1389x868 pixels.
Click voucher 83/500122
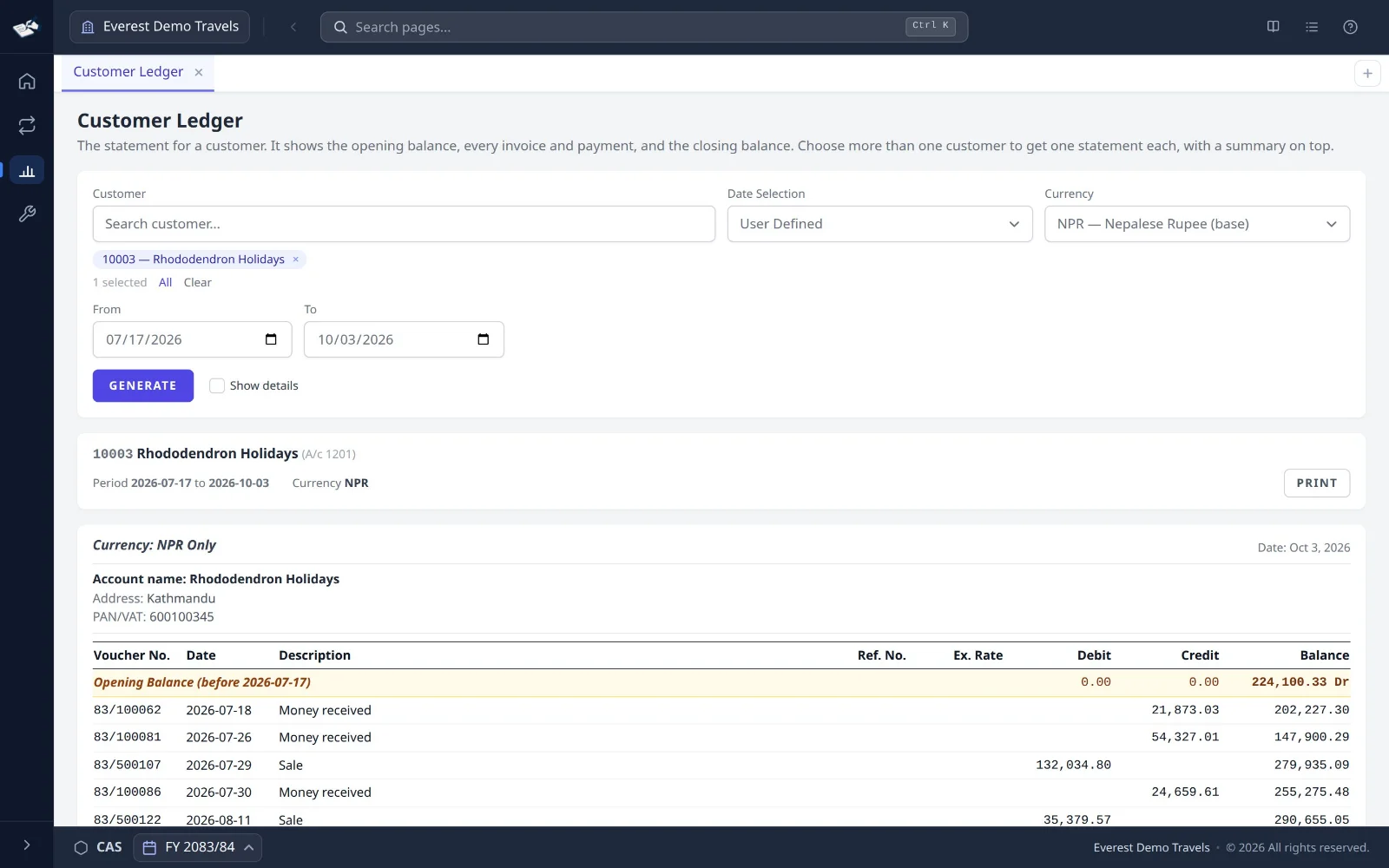pyautogui.click(x=128, y=819)
